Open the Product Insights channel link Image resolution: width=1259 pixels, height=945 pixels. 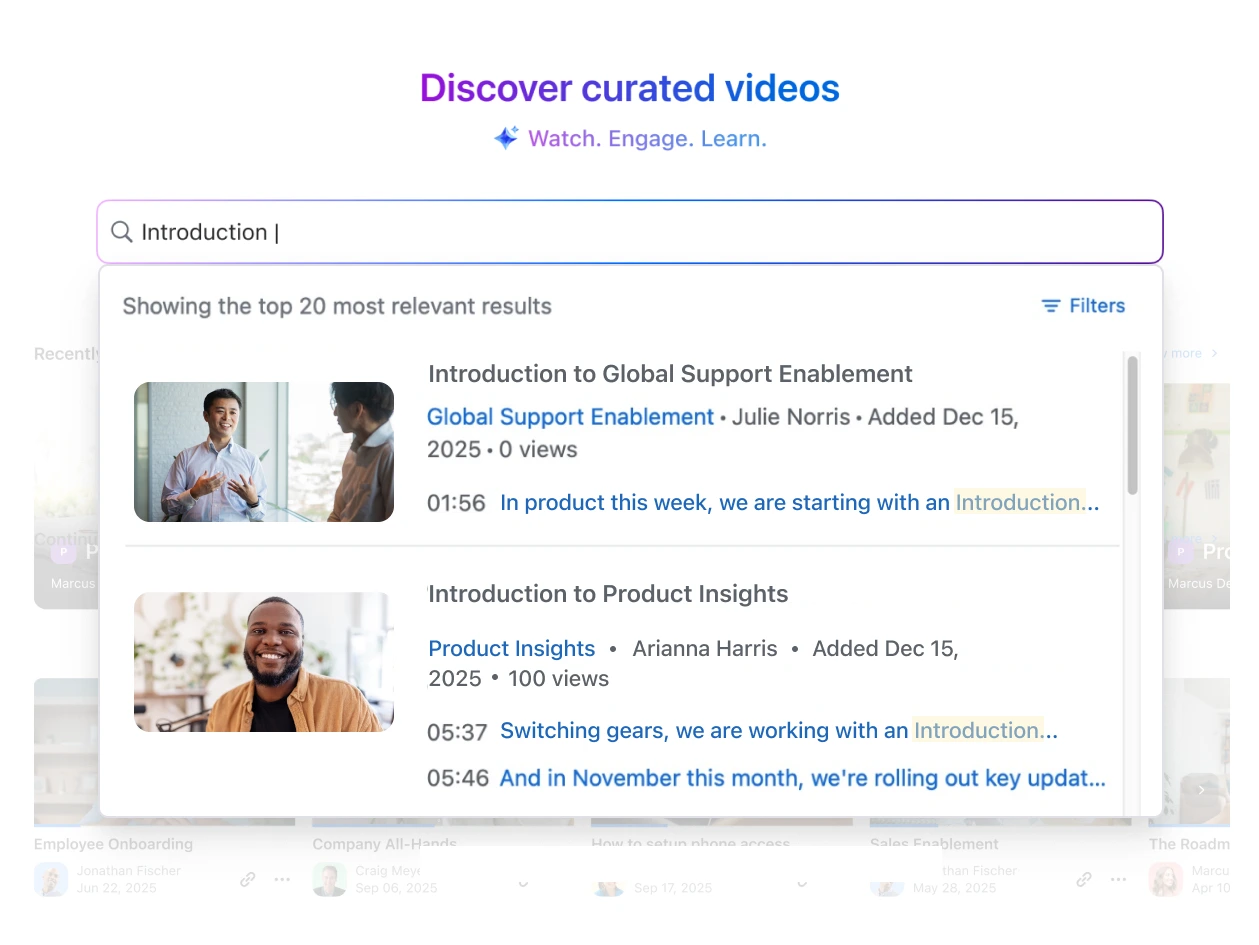511,648
